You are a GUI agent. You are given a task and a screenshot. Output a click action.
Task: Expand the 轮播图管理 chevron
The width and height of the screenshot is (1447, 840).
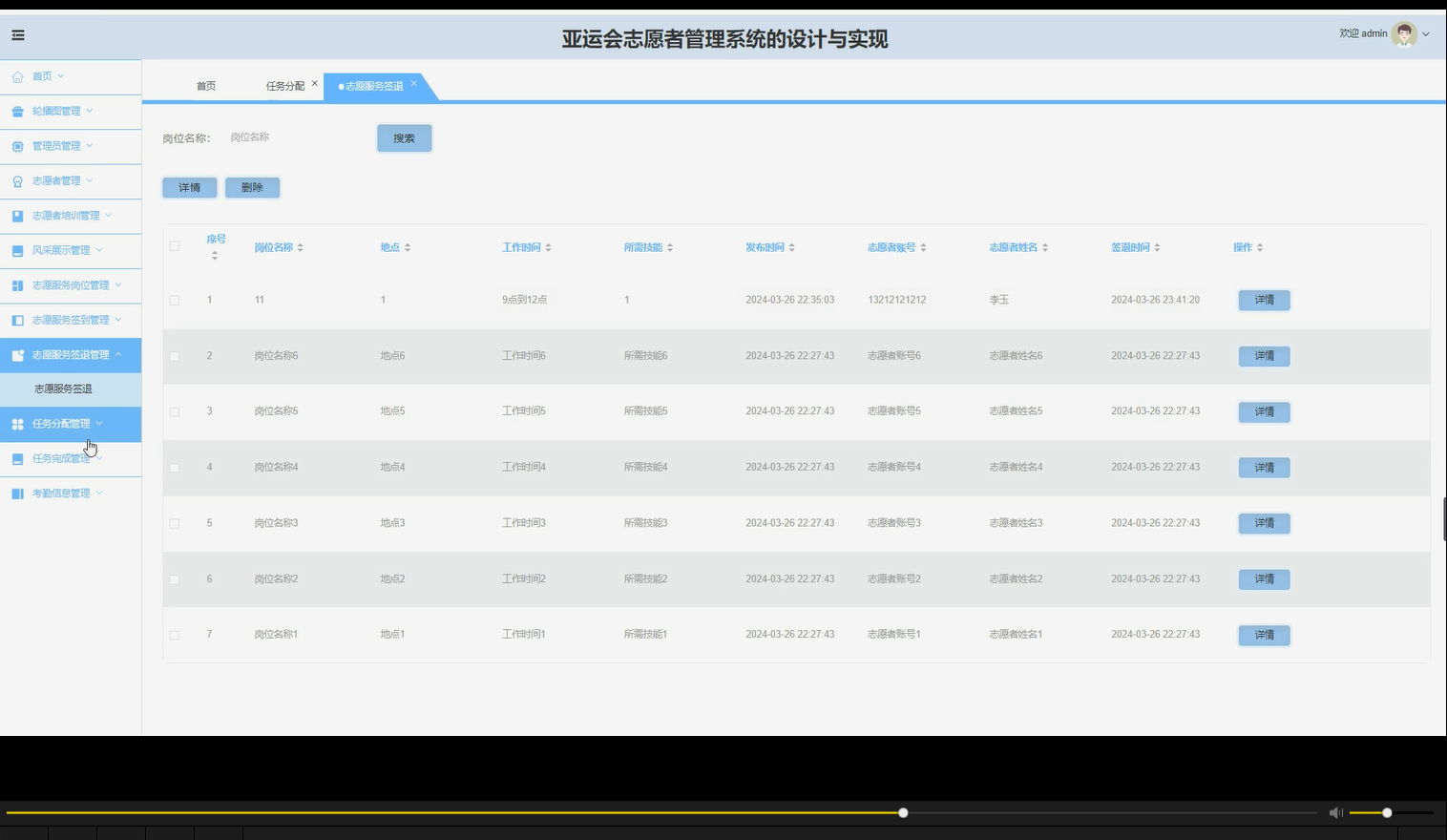(x=90, y=111)
